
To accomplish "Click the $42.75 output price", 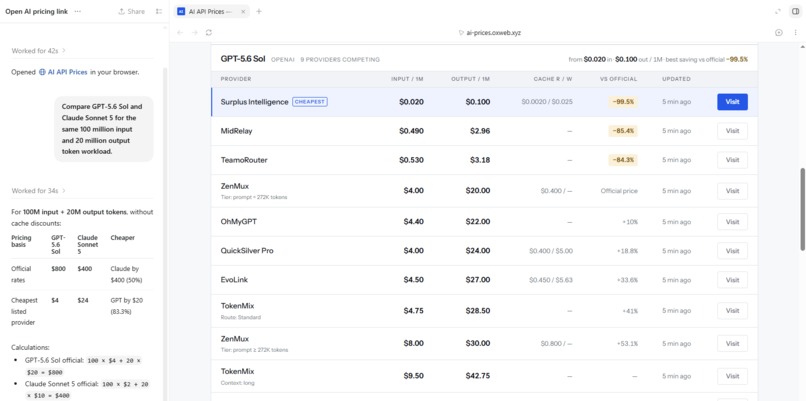I will tap(478, 376).
